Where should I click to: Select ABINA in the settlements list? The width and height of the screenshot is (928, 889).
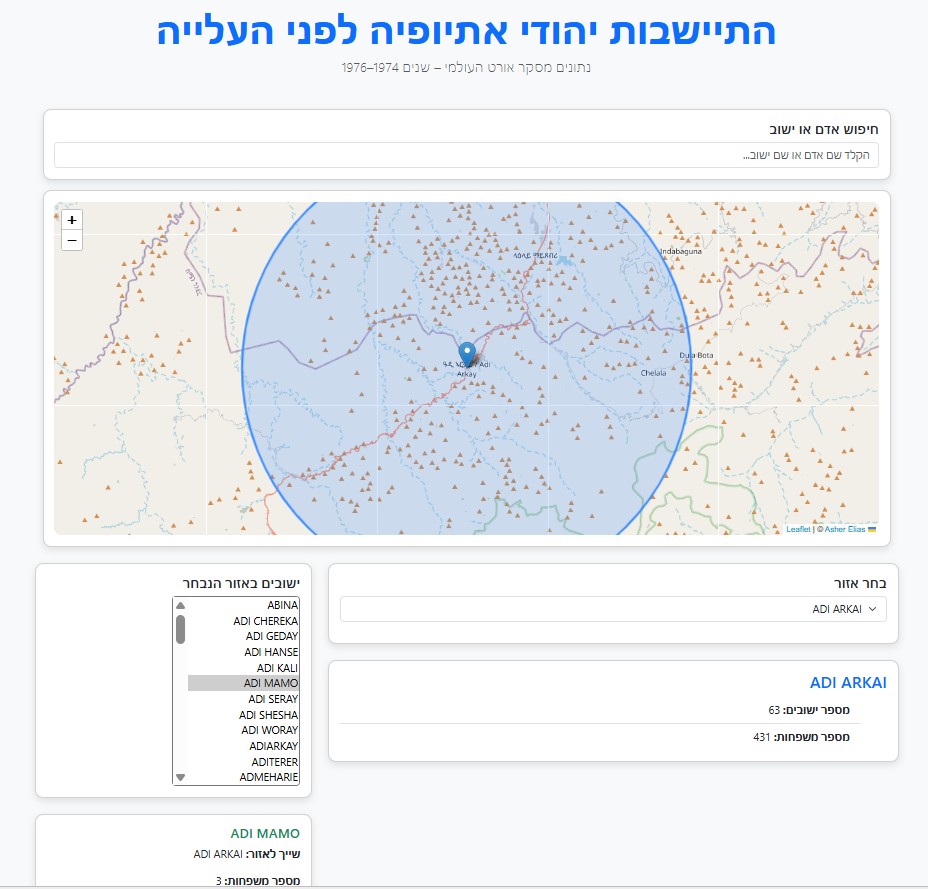pos(243,605)
